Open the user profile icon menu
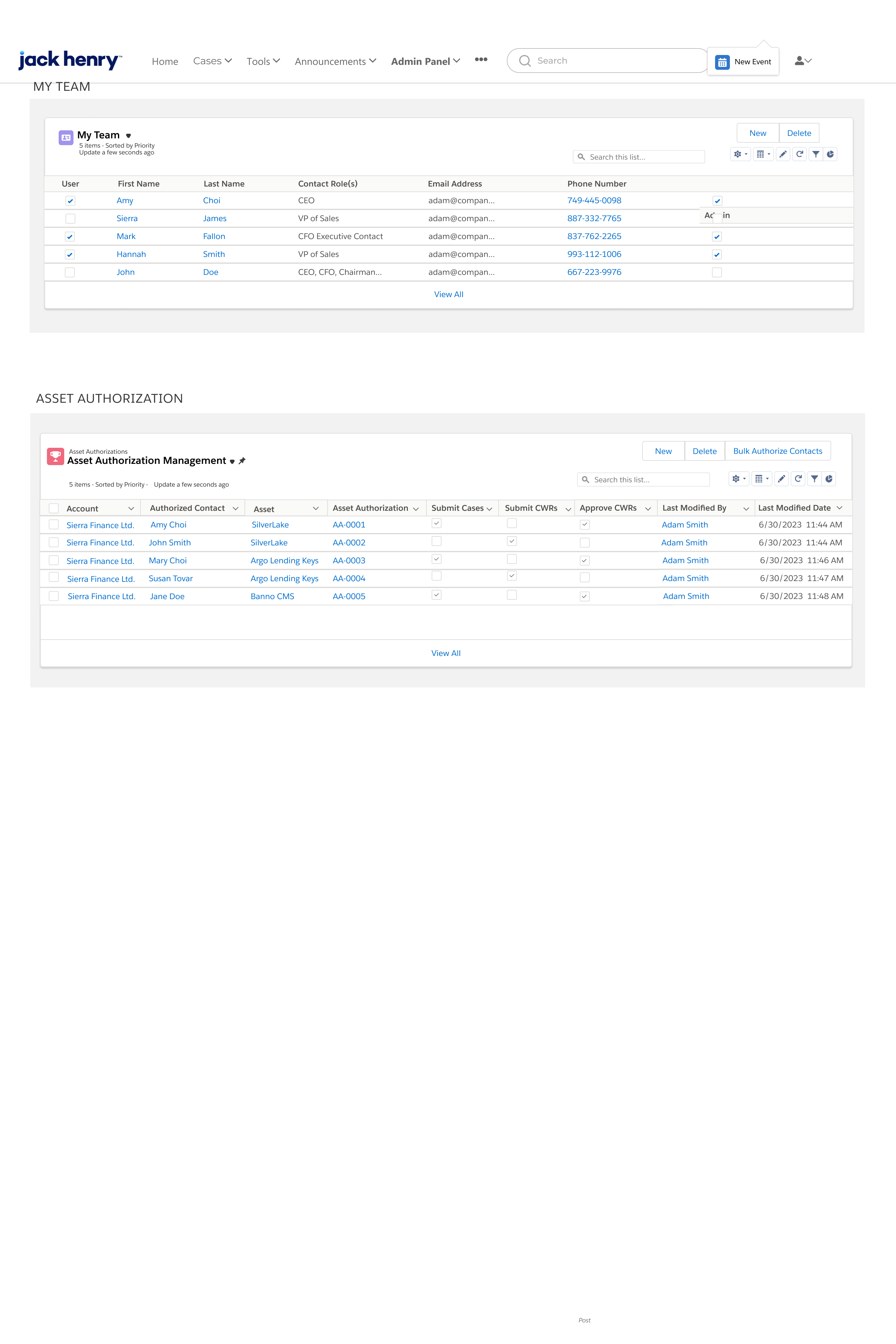This screenshot has height=1344, width=896. click(803, 61)
